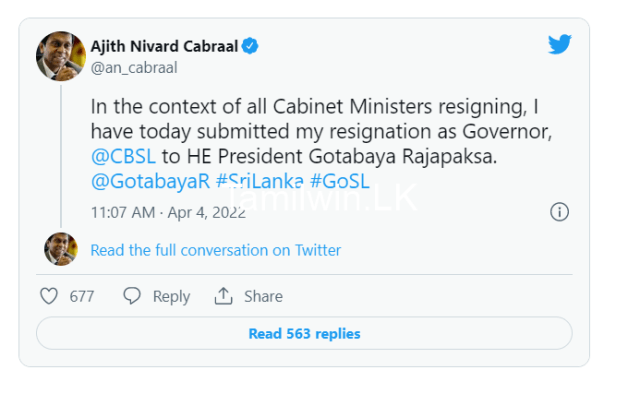
Task: Click the Twitter bird logo
Action: 560,44
